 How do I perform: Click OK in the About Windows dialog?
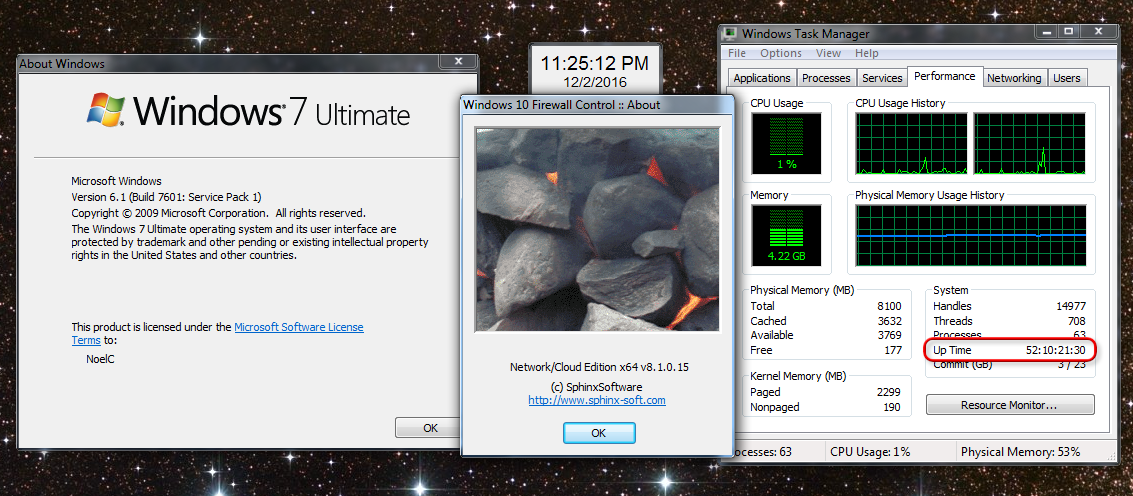point(430,427)
